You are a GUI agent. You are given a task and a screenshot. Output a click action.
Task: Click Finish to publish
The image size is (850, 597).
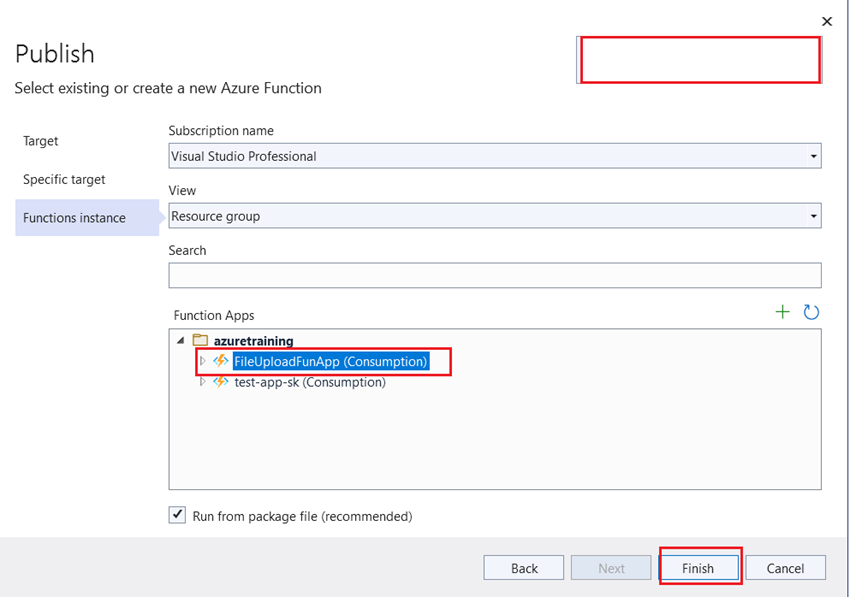(x=700, y=567)
